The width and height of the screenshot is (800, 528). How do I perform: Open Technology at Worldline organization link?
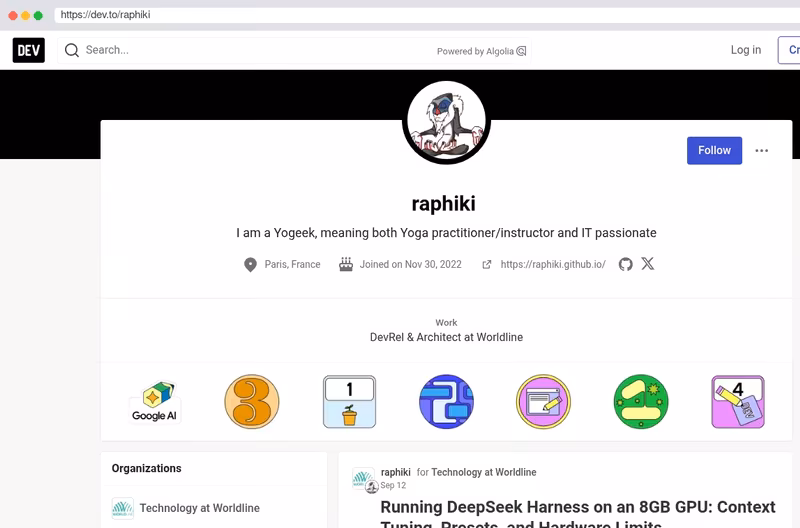pos(199,508)
